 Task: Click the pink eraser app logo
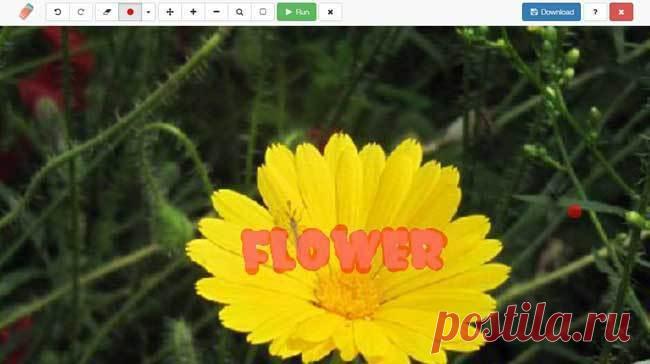26,12
